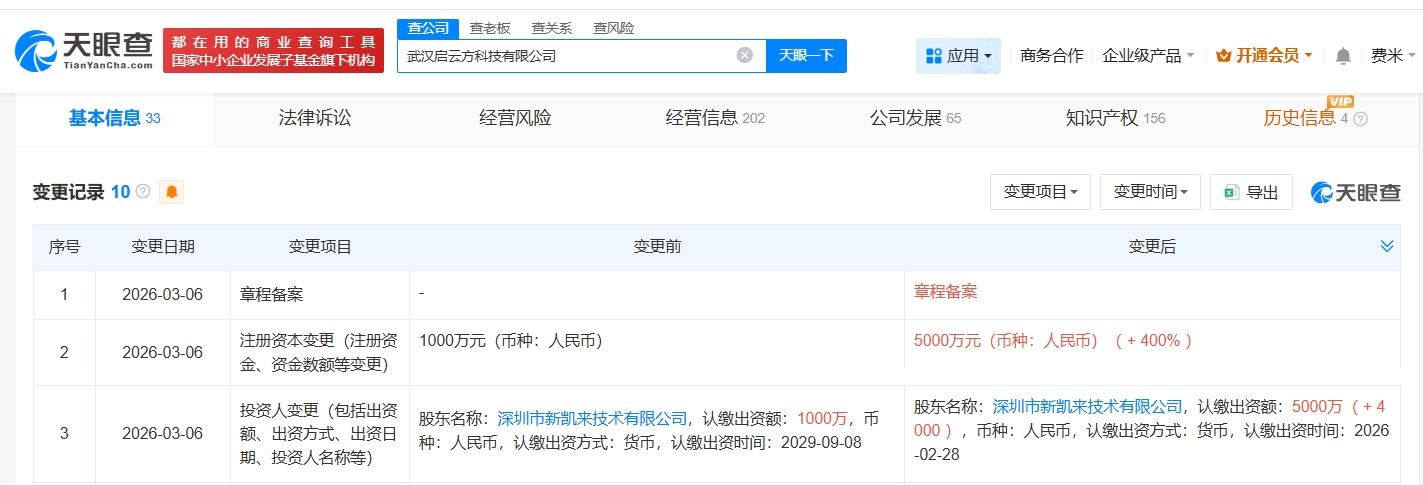Screen dimensions: 1423x485
Task: Click the orange alert bell beside 变更记录
Action: [x=171, y=192]
